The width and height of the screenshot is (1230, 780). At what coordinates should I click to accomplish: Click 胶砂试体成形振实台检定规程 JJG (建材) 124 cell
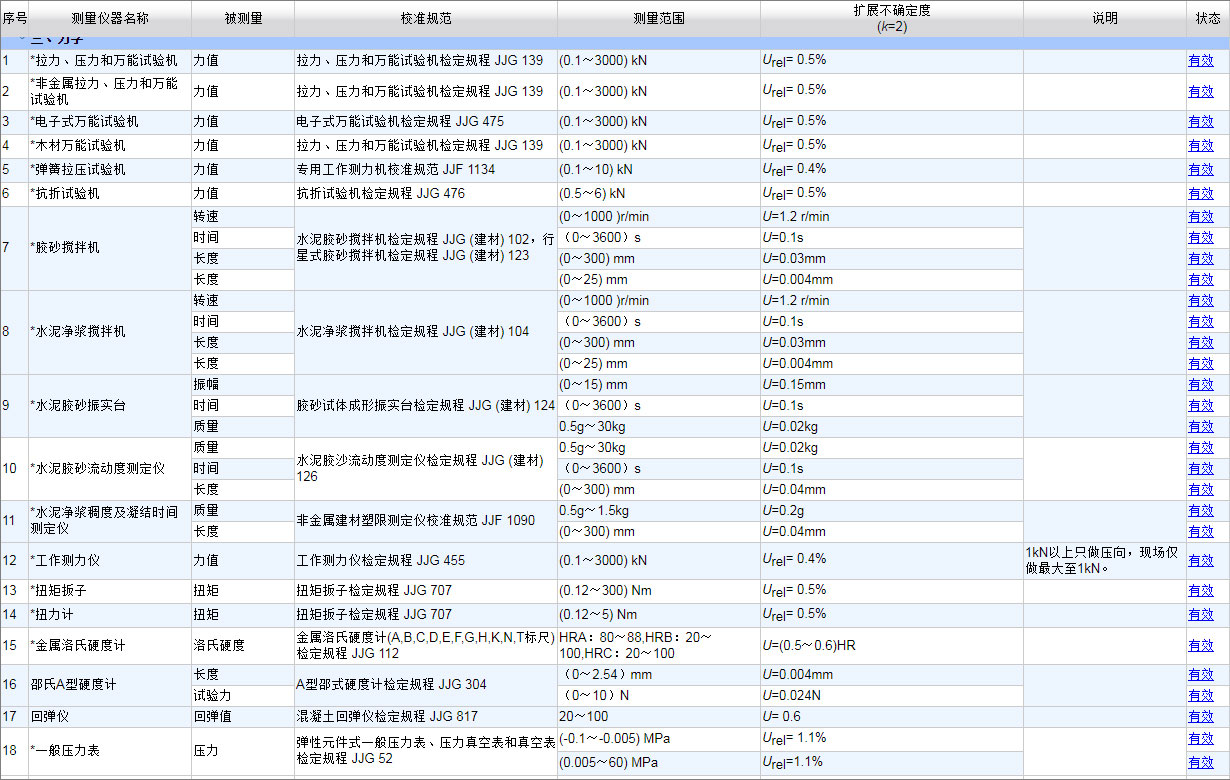(425, 406)
